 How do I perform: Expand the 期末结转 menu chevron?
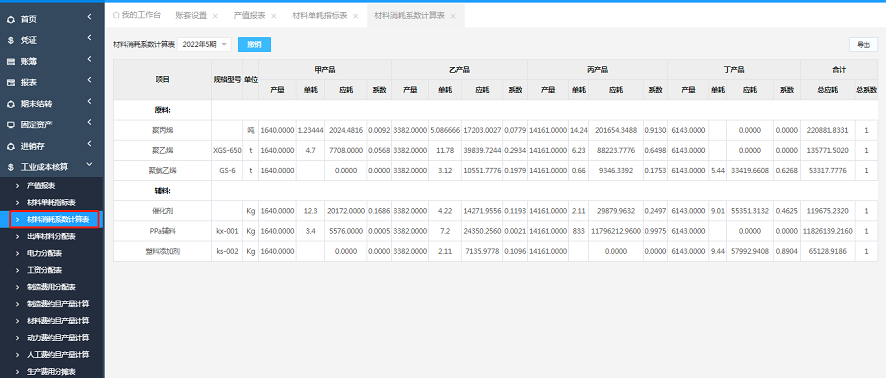click(89, 102)
